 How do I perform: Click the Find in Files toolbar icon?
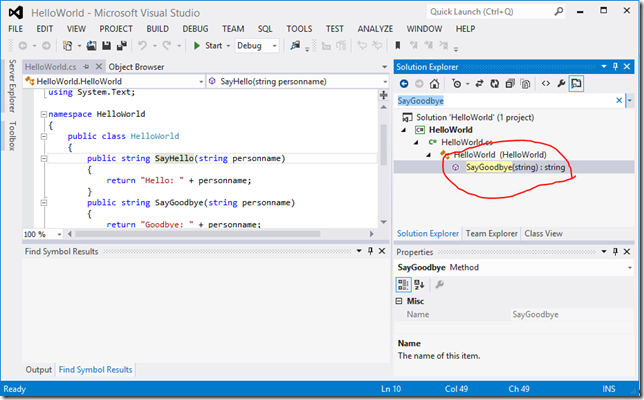pyautogui.click(x=295, y=46)
